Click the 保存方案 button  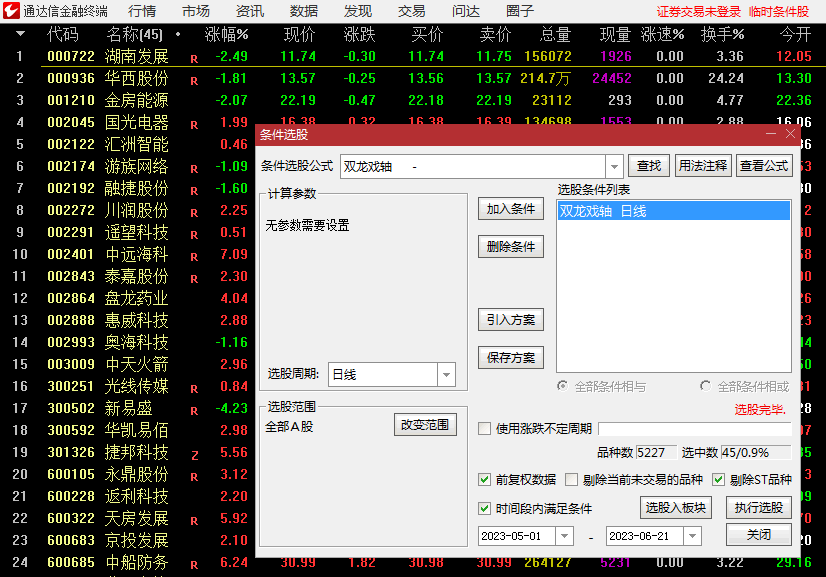point(510,358)
